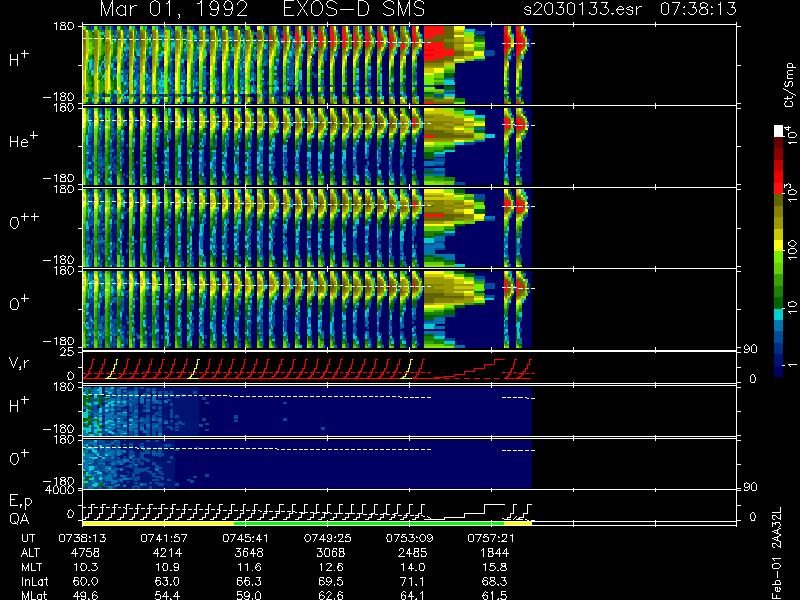
Task: Click the "UT" row header
Action: pos(29,538)
